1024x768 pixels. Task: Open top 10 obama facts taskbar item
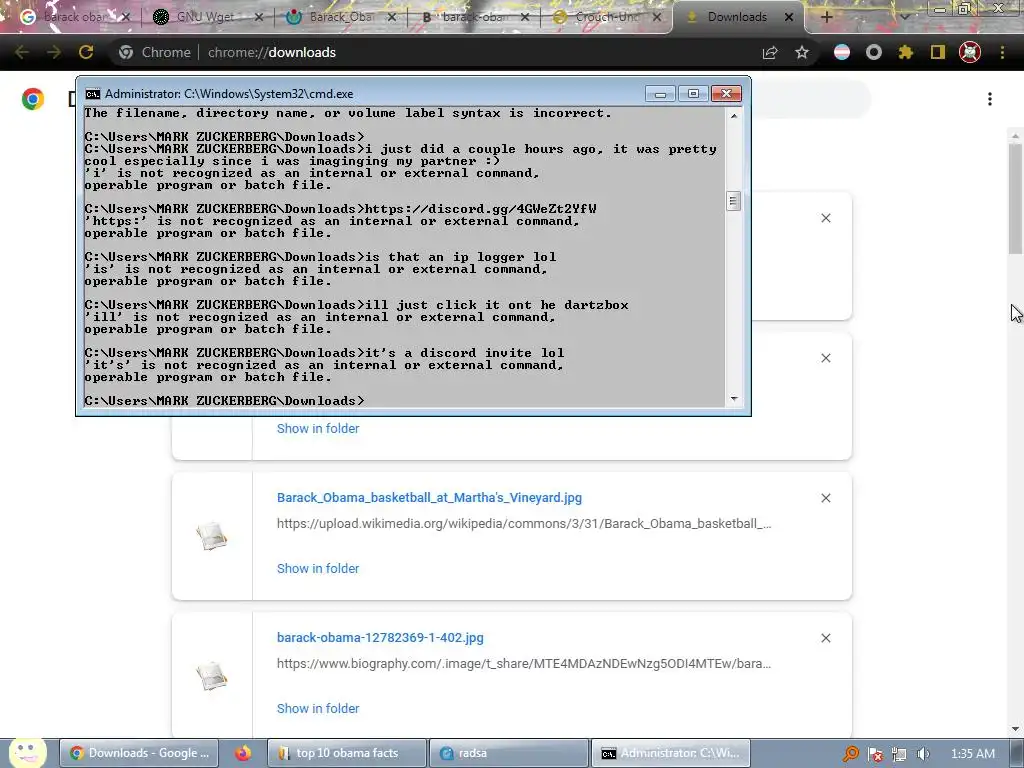pos(347,753)
